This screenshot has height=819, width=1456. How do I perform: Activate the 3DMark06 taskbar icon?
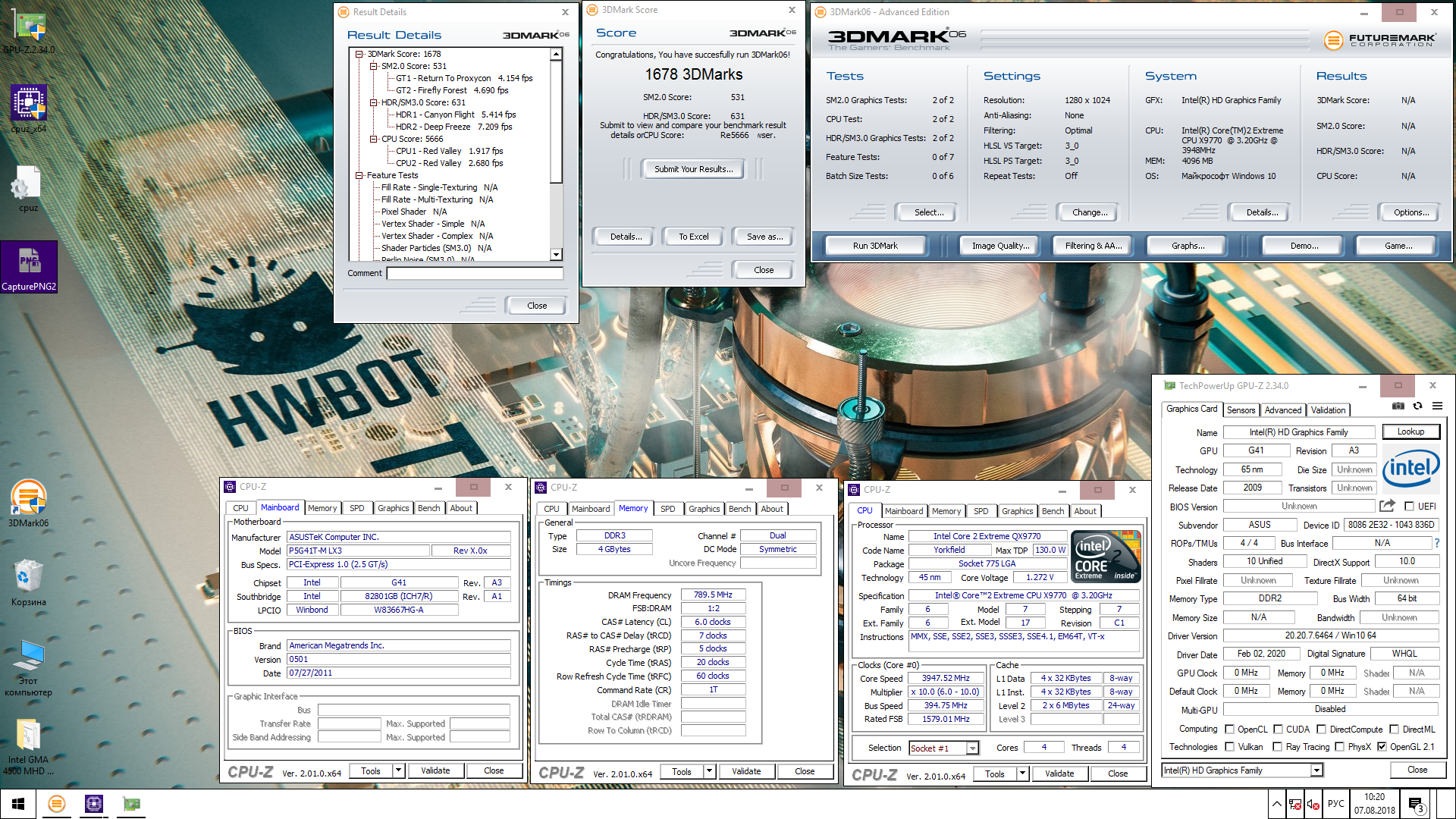click(x=57, y=804)
